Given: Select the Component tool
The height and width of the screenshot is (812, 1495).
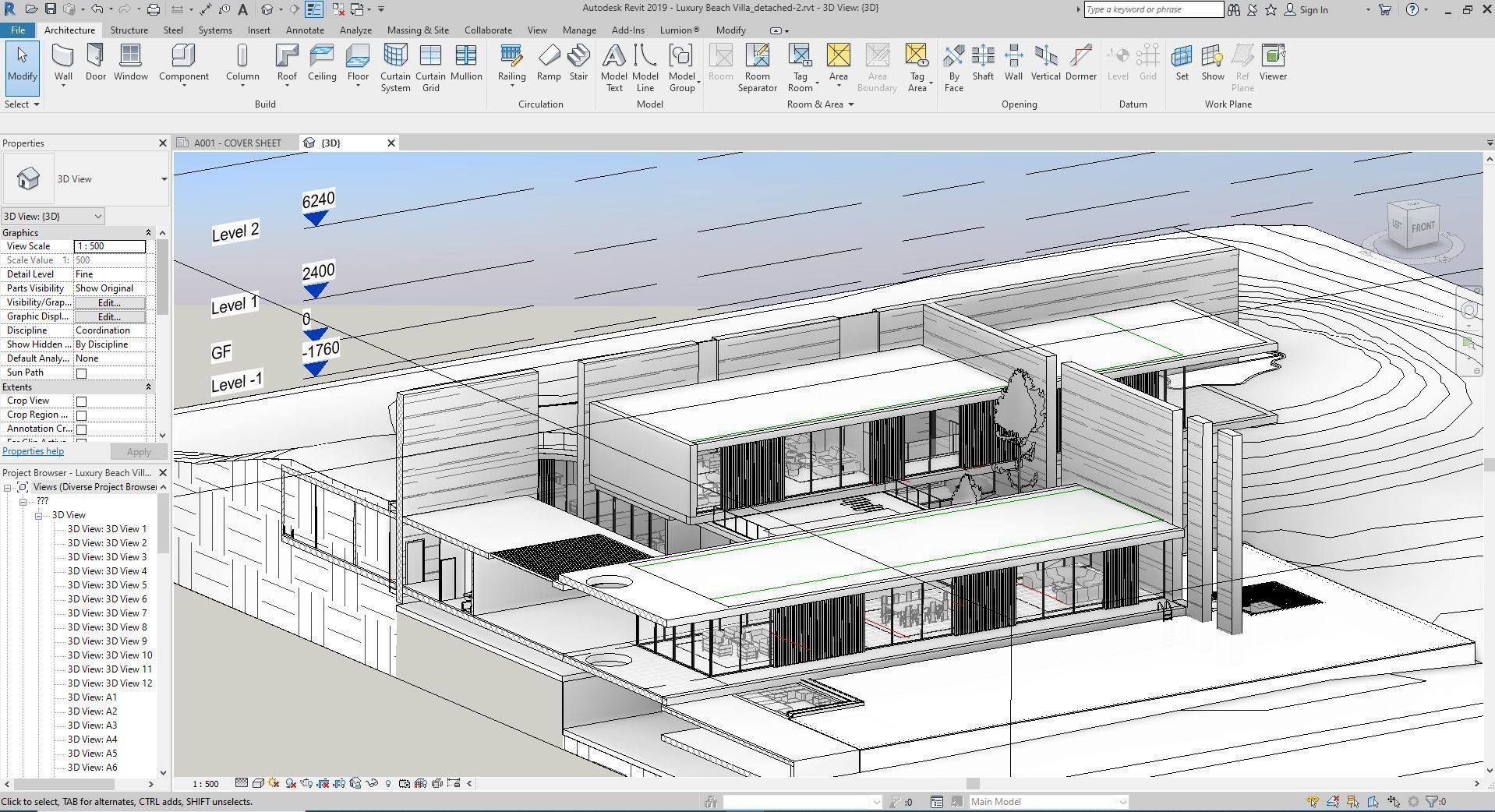Looking at the screenshot, I should point(183,64).
